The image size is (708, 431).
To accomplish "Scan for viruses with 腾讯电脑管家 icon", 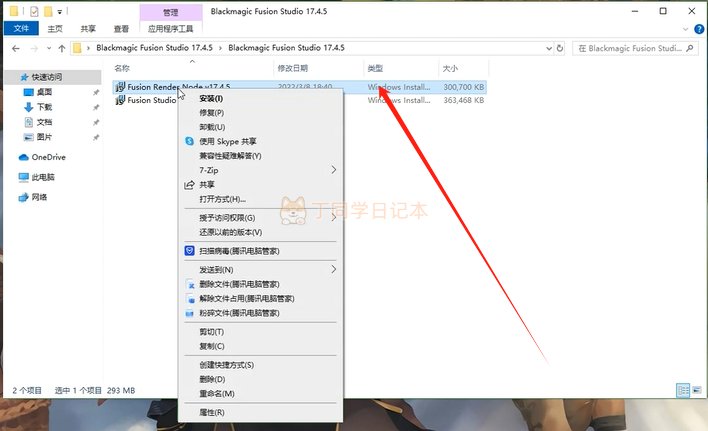I will click(190, 251).
